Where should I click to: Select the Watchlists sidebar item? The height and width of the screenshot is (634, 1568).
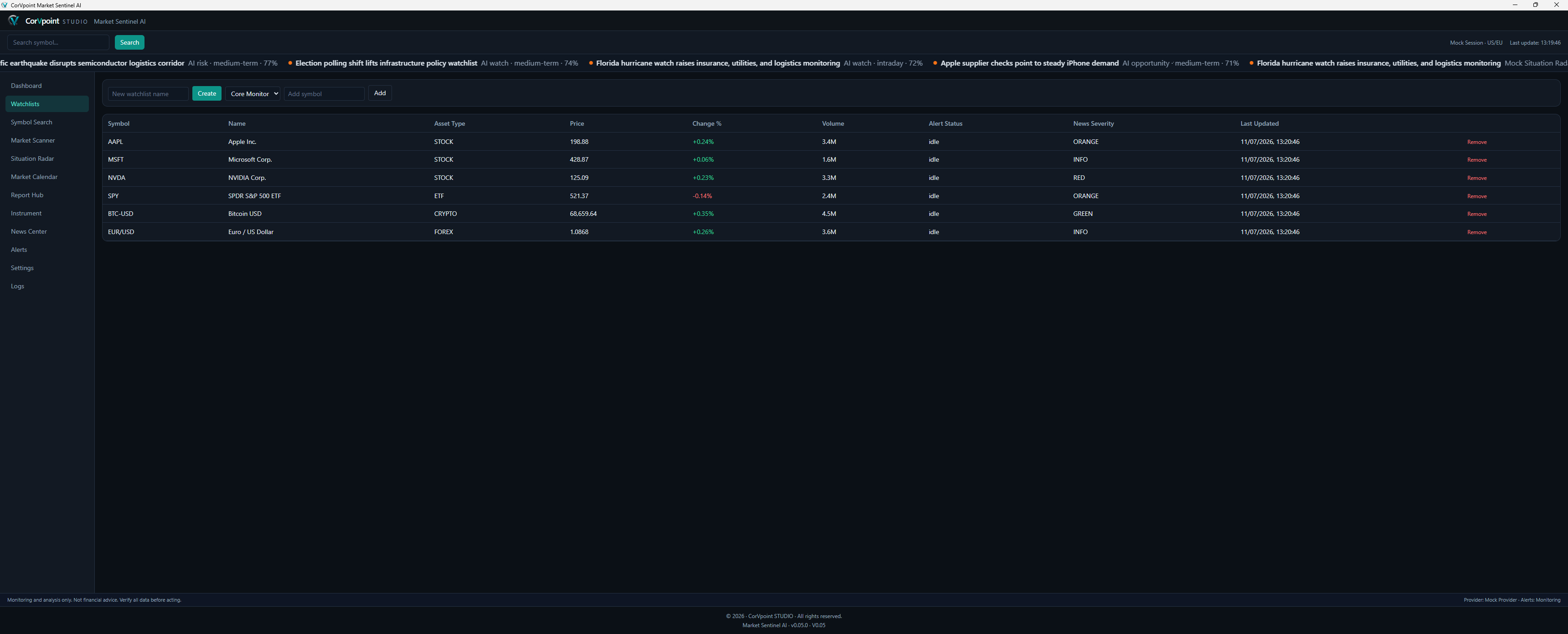[x=47, y=104]
